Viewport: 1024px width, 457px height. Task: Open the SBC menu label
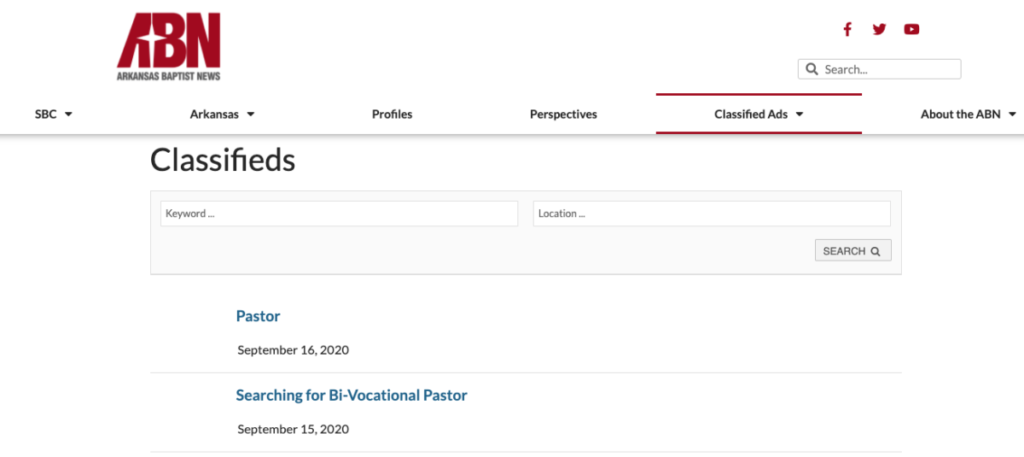(x=46, y=114)
